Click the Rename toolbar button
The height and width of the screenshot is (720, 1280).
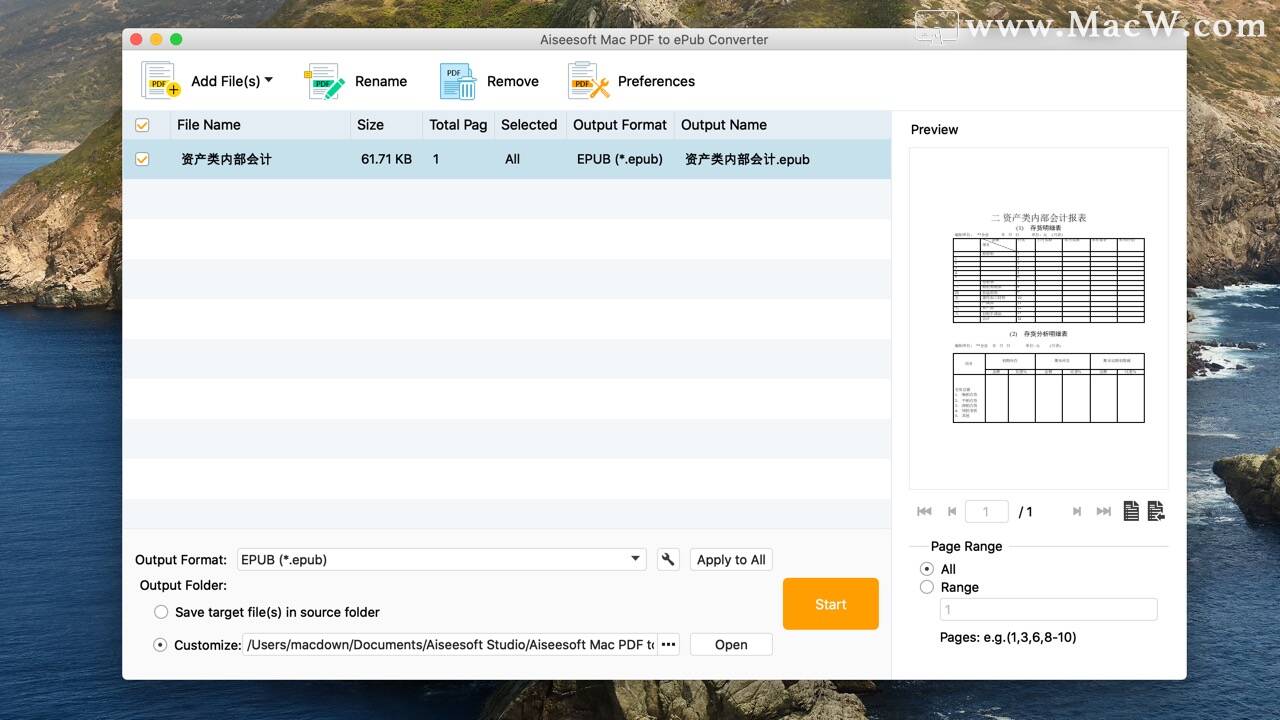point(356,81)
